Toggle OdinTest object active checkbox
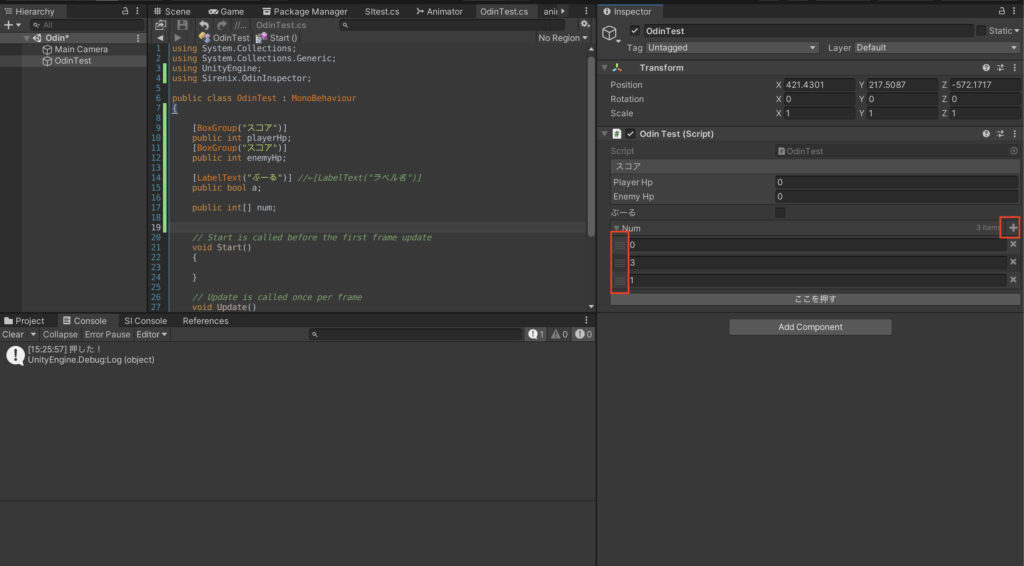Viewport: 1024px width, 566px height. point(634,31)
